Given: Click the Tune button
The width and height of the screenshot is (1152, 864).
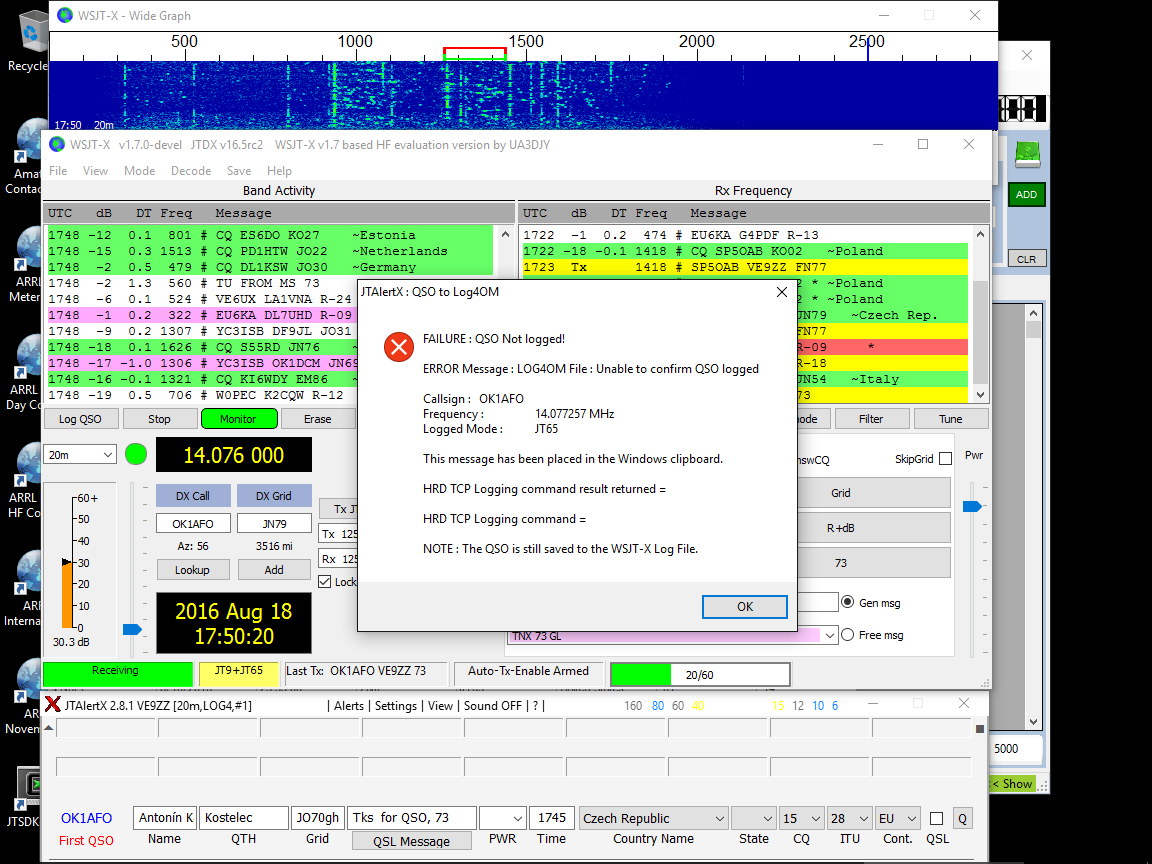Looking at the screenshot, I should tap(950, 419).
